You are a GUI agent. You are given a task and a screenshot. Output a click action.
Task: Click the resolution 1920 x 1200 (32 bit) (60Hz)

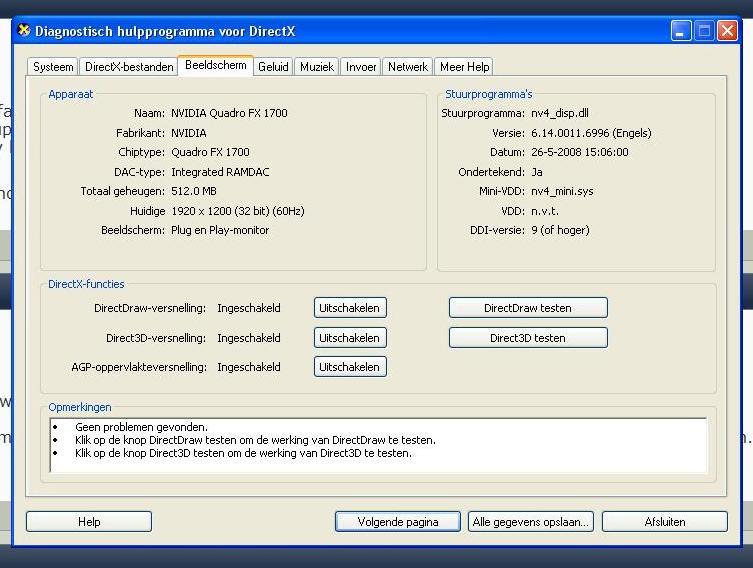pyautogui.click(x=238, y=211)
